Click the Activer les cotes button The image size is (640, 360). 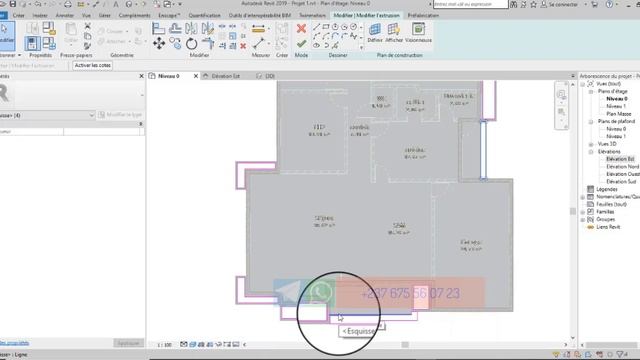coord(93,65)
